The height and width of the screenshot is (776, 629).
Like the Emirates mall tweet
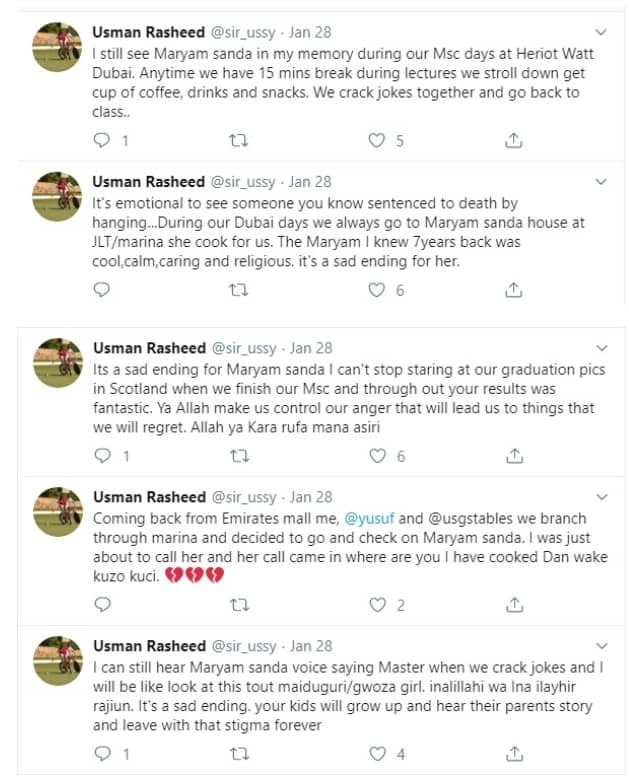click(377, 605)
